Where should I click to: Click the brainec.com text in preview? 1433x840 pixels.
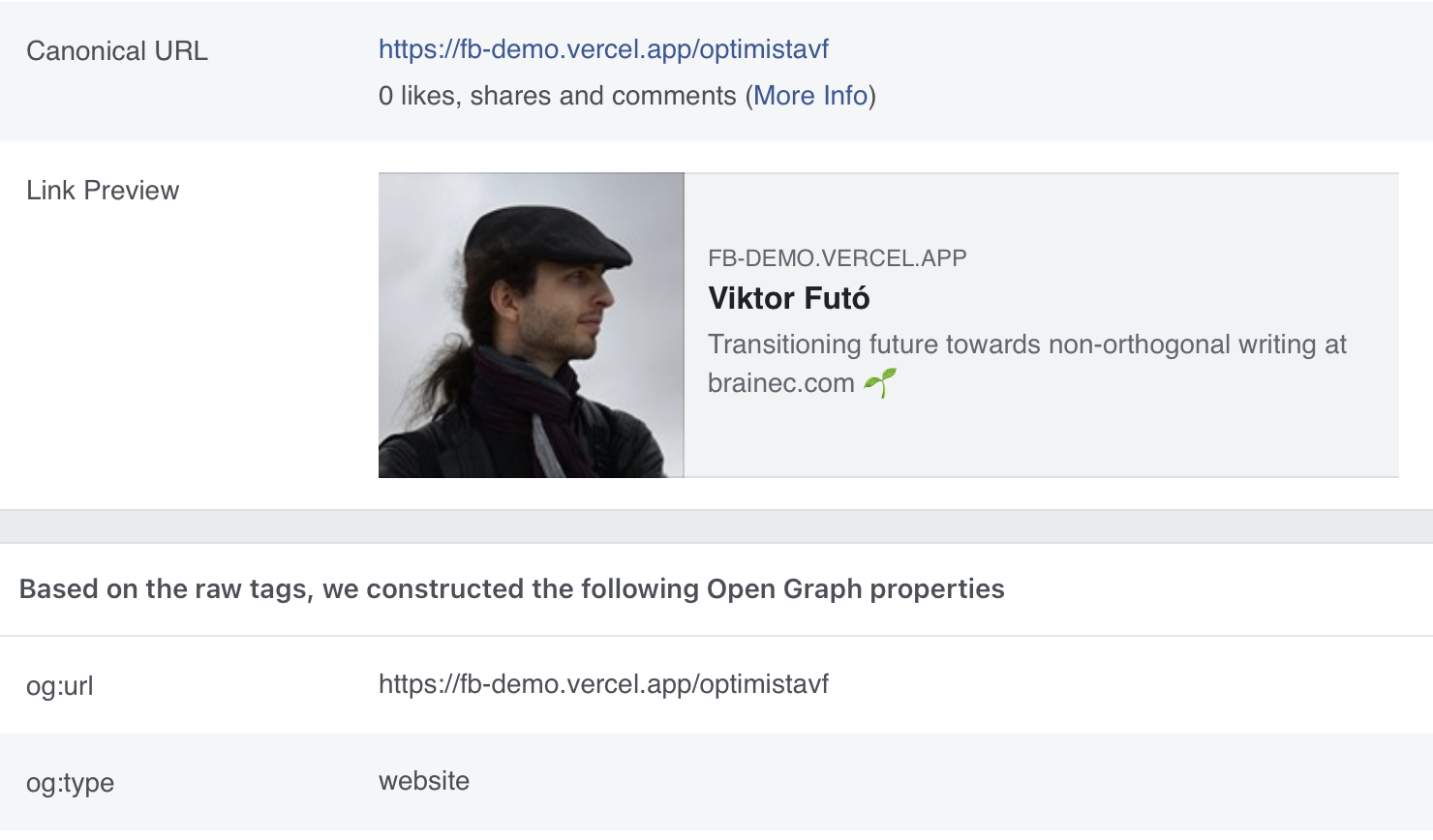pyautogui.click(x=780, y=383)
